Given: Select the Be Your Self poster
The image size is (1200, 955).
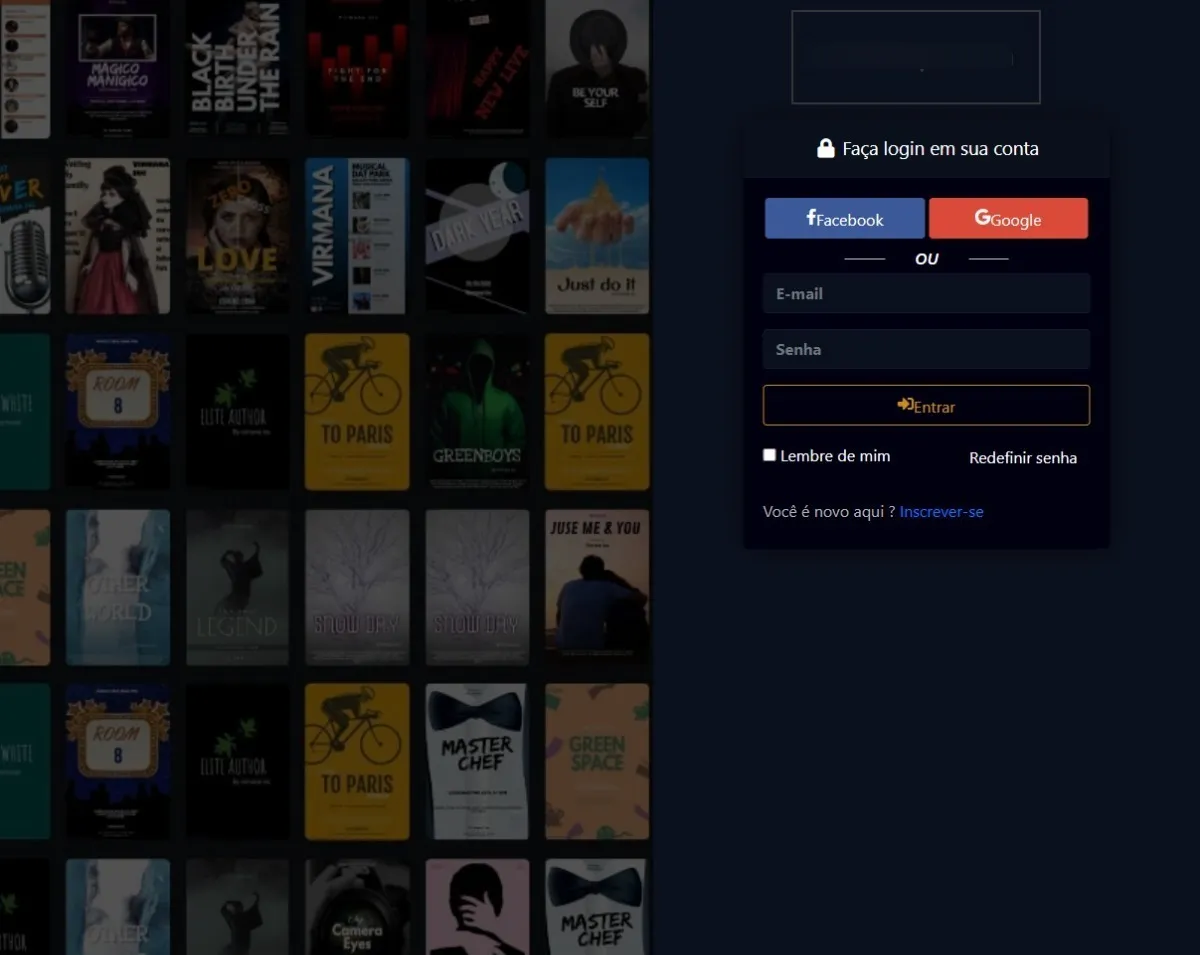Looking at the screenshot, I should coord(597,68).
